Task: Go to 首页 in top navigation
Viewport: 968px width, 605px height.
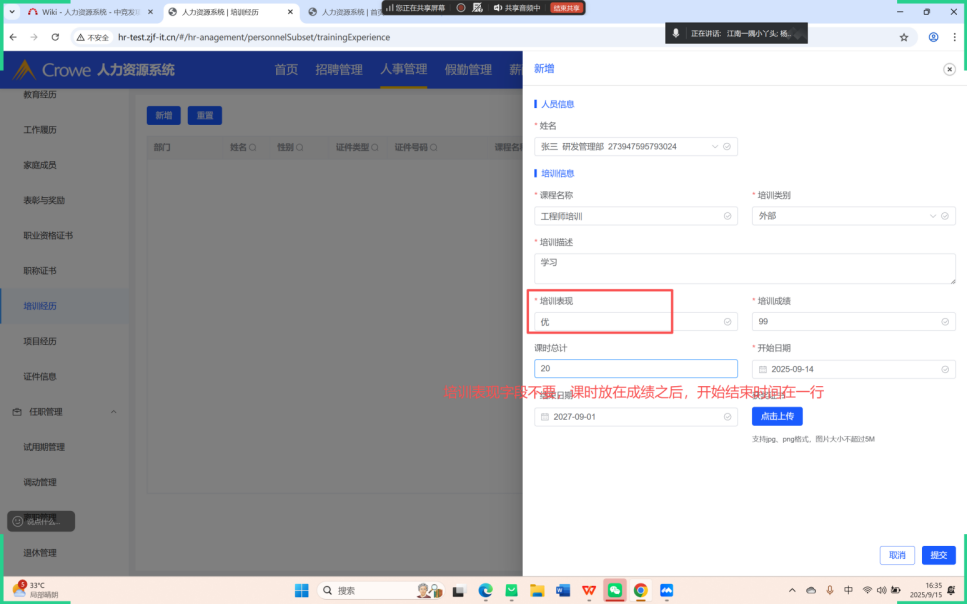Action: [x=286, y=70]
